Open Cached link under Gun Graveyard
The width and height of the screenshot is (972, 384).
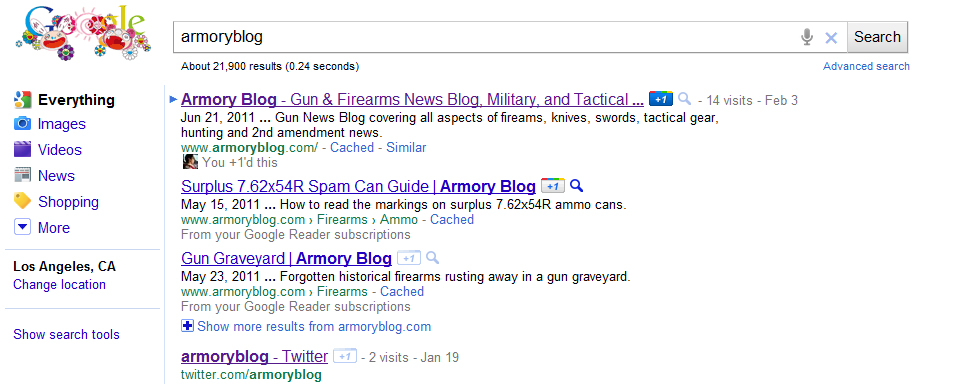pyautogui.click(x=402, y=292)
